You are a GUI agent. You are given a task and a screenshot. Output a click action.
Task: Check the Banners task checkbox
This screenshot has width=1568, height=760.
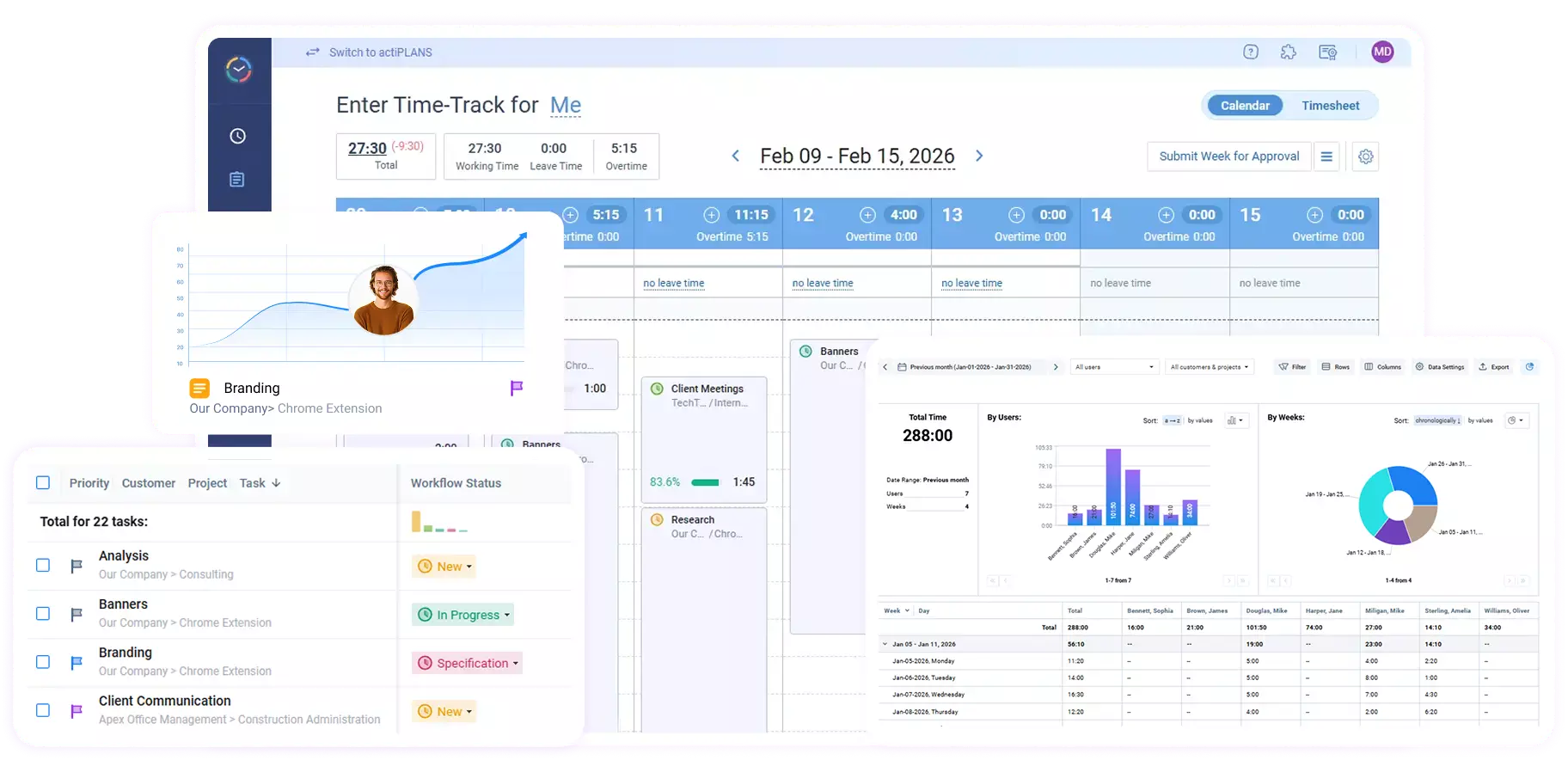pyautogui.click(x=43, y=614)
